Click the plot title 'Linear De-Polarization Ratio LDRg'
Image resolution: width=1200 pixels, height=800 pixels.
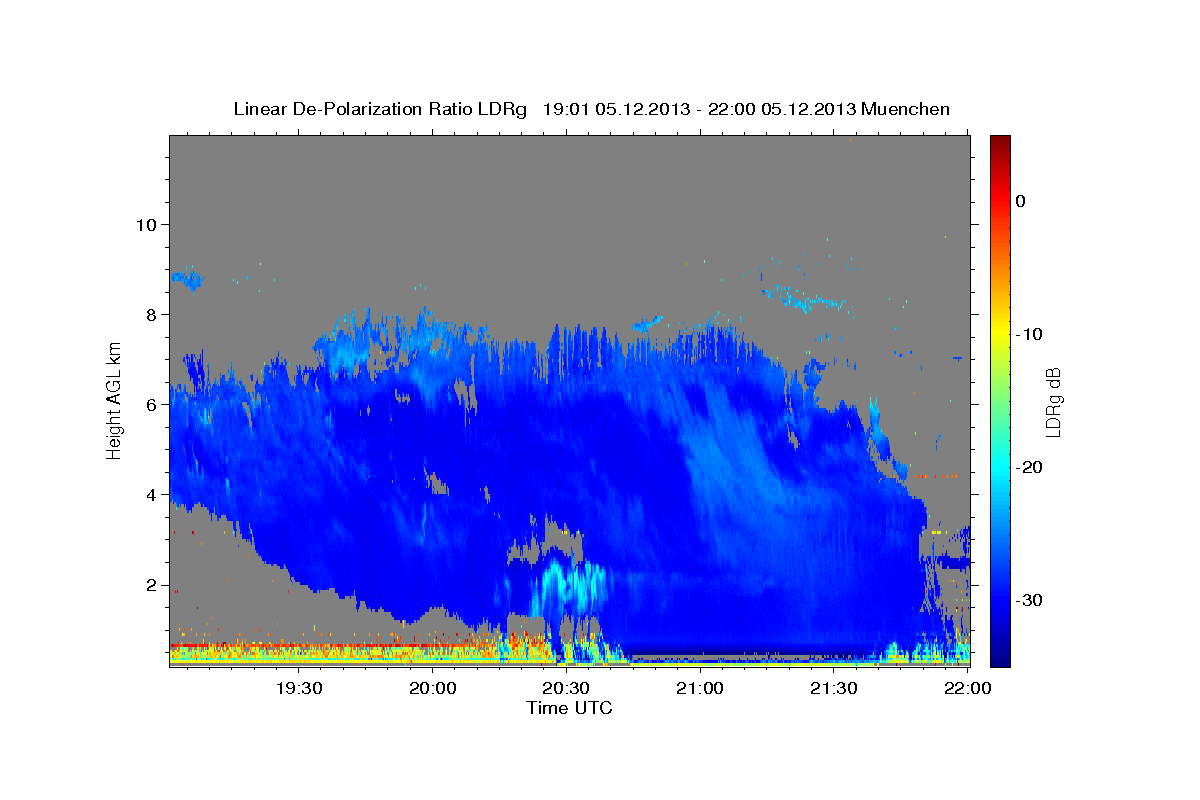379,109
